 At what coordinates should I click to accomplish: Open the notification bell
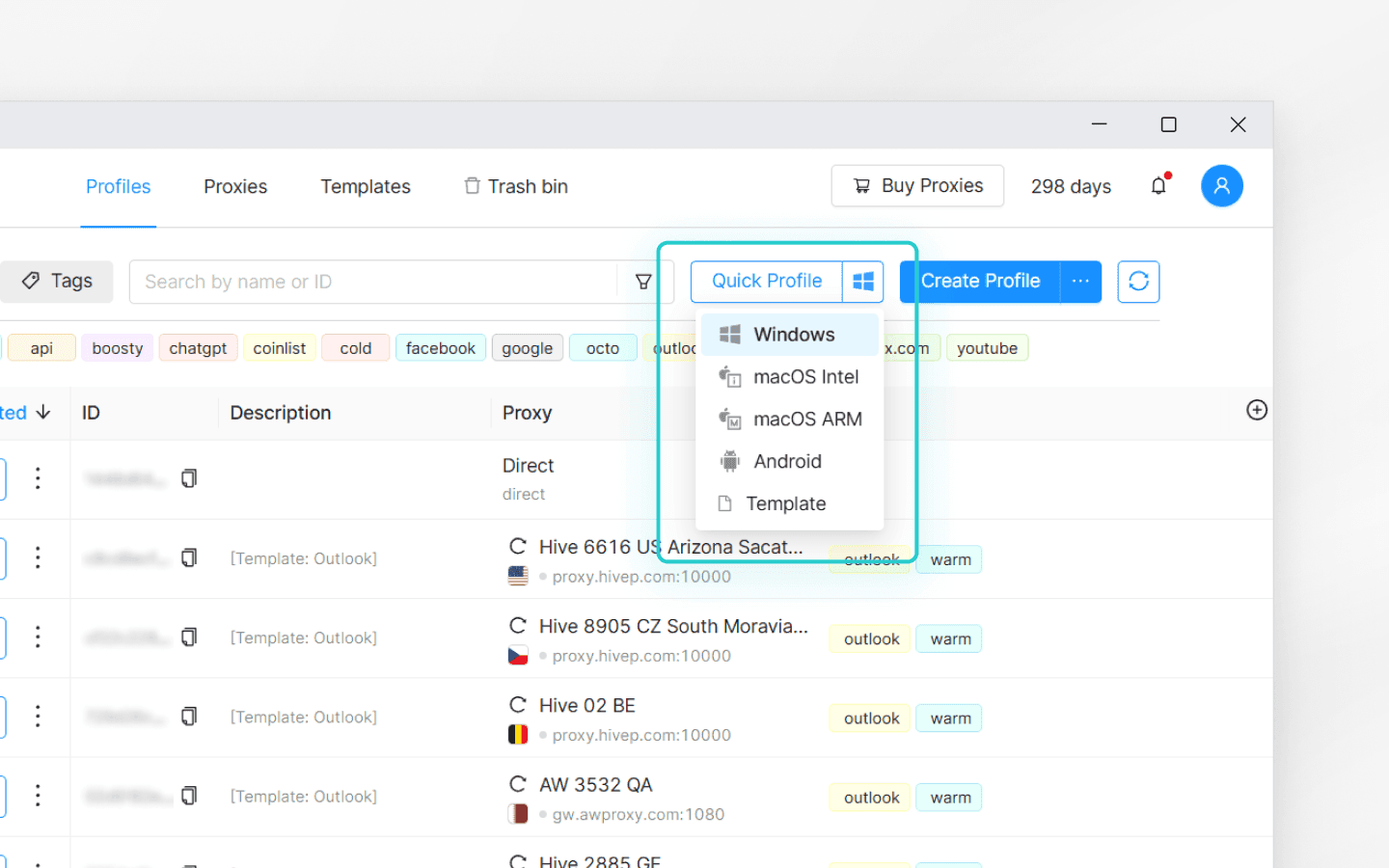point(1158,185)
